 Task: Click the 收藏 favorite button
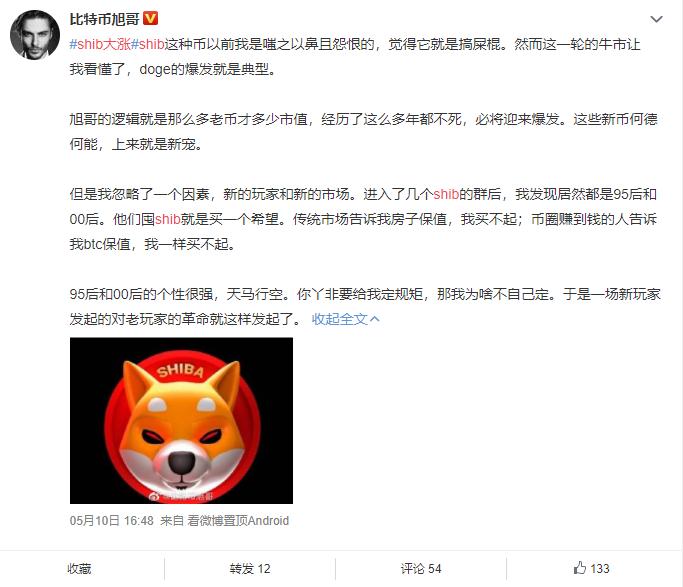pyautogui.click(x=79, y=568)
